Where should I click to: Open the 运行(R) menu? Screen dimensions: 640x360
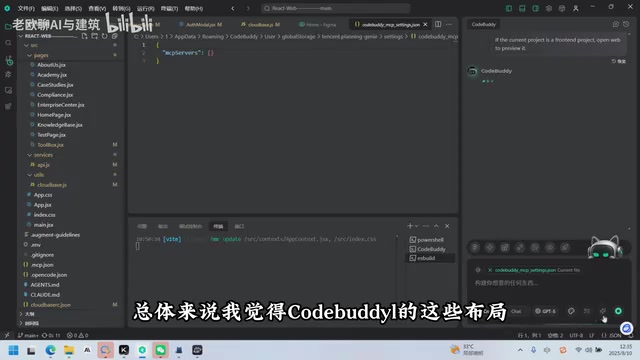(x=145, y=8)
